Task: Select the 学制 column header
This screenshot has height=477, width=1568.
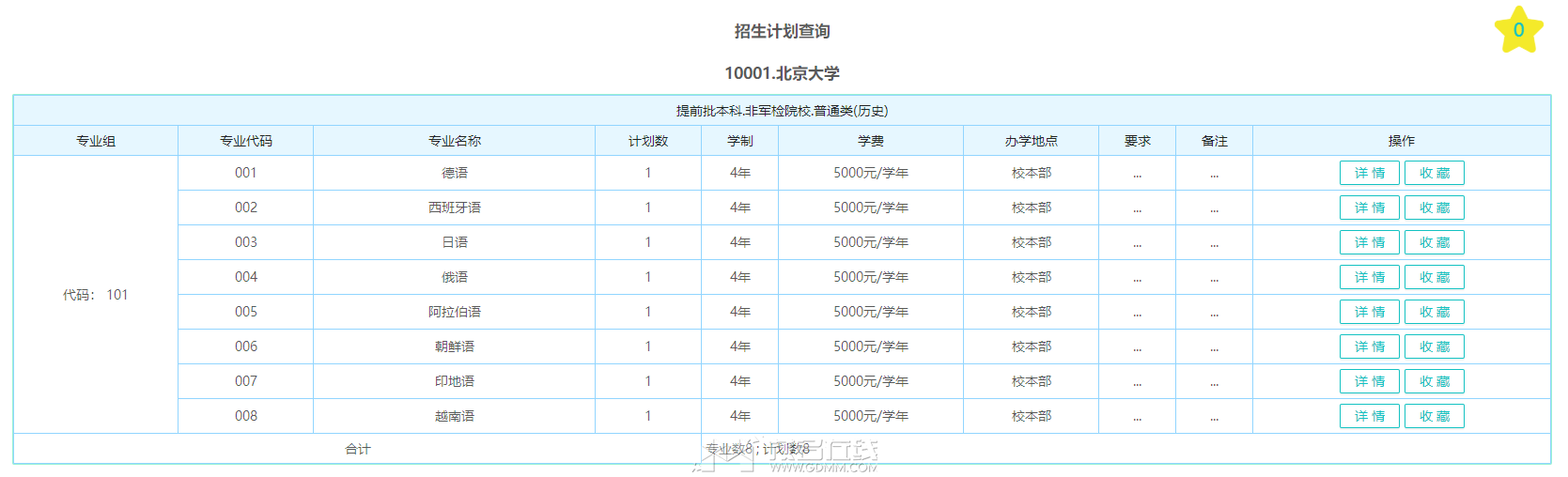Action: click(x=739, y=141)
